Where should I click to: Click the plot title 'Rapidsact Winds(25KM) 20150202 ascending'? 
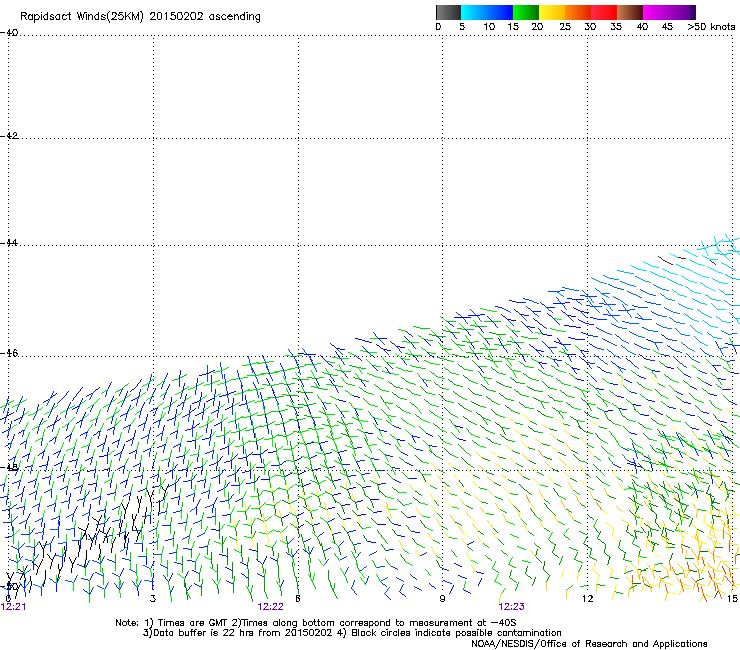click(x=140, y=17)
